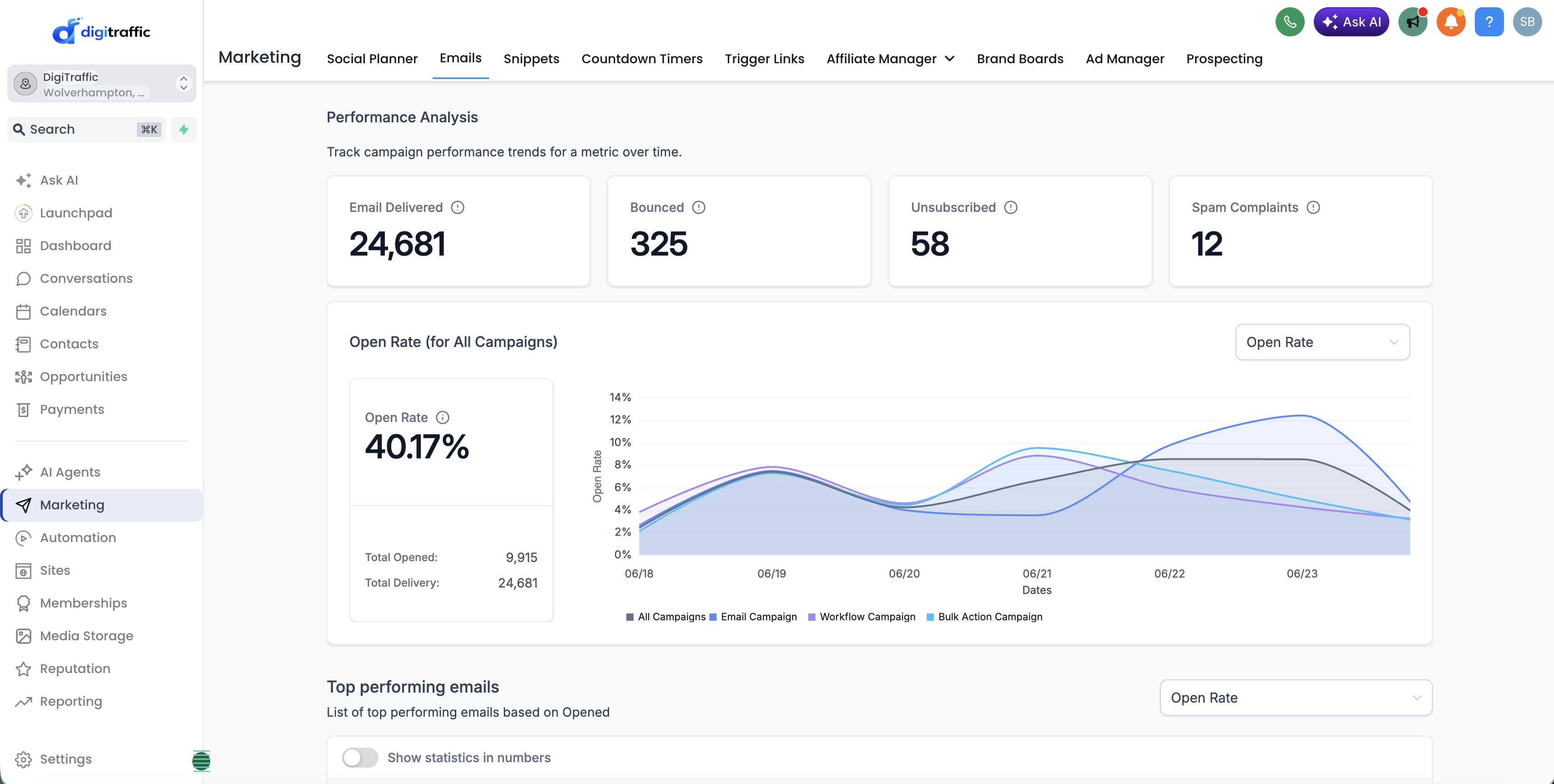Viewport: 1554px width, 784px height.
Task: Click the Search field in sidebar
Action: click(86, 130)
